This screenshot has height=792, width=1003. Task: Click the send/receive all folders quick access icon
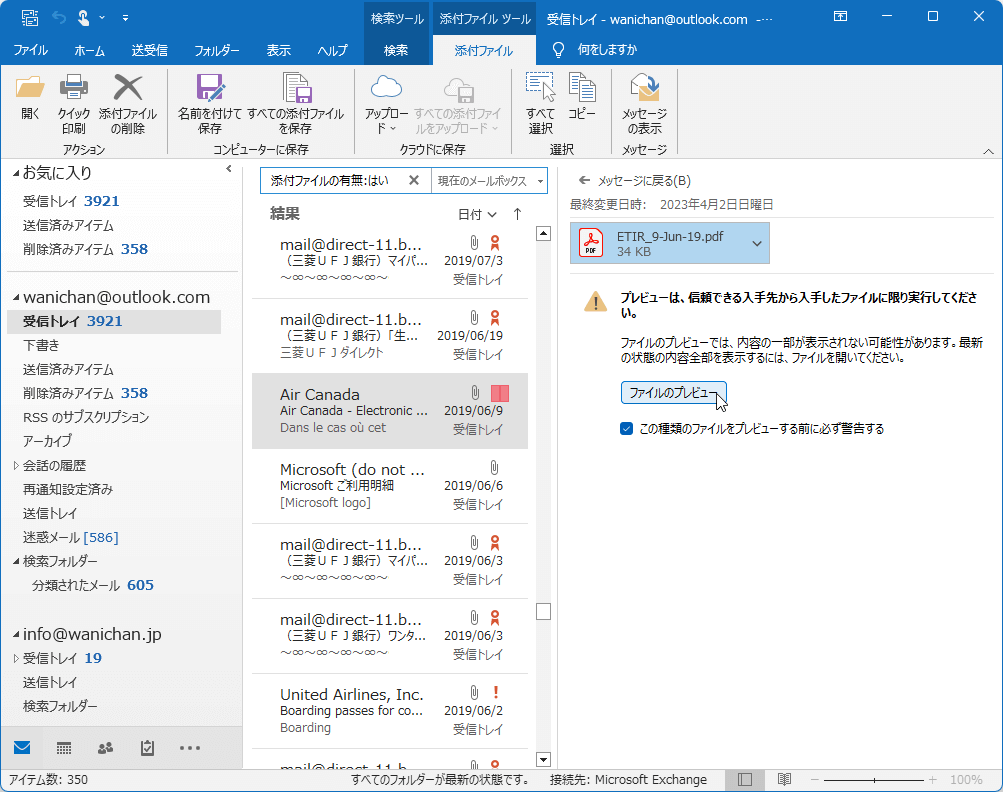point(29,18)
